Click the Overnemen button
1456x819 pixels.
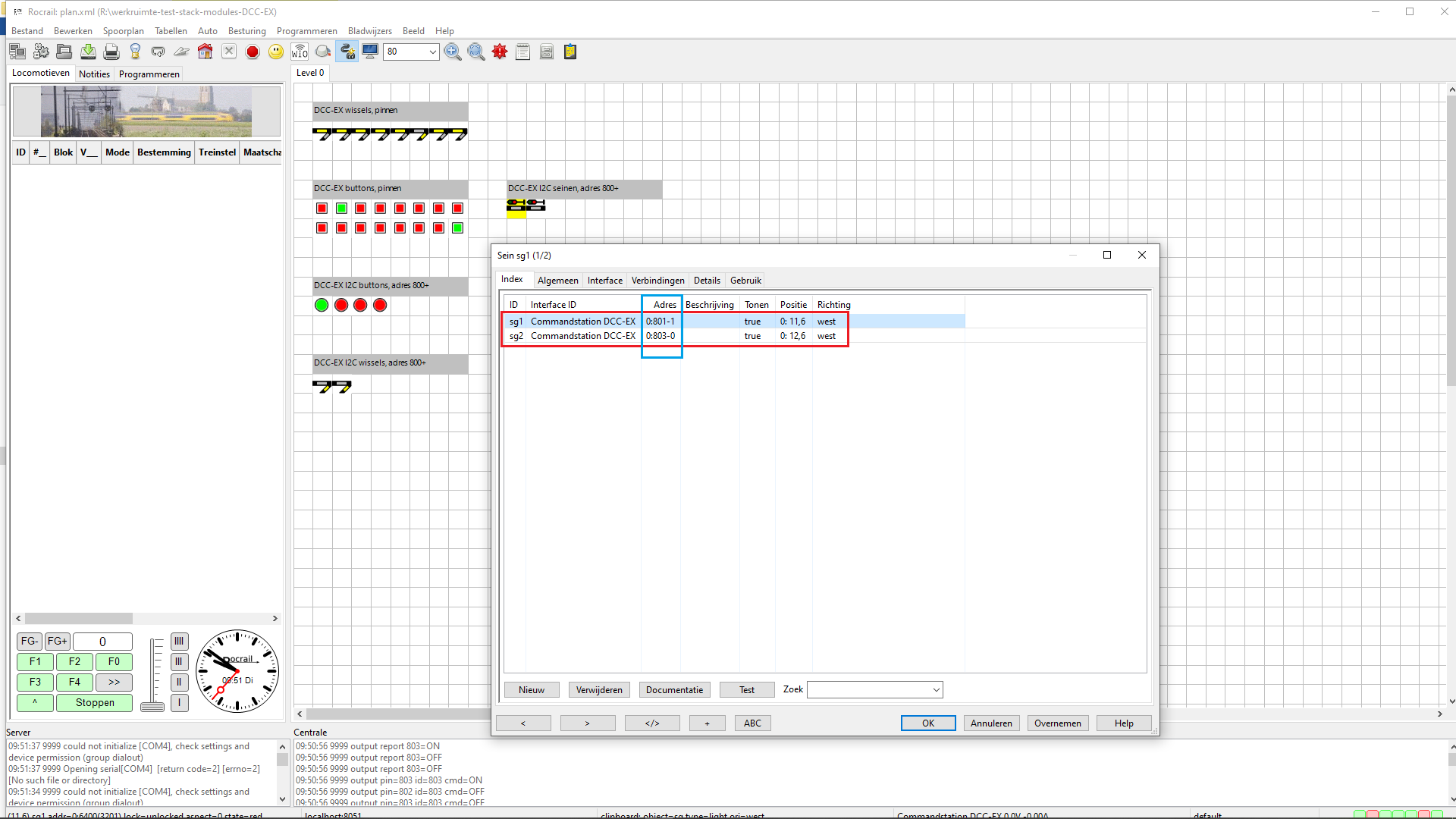coord(1057,723)
